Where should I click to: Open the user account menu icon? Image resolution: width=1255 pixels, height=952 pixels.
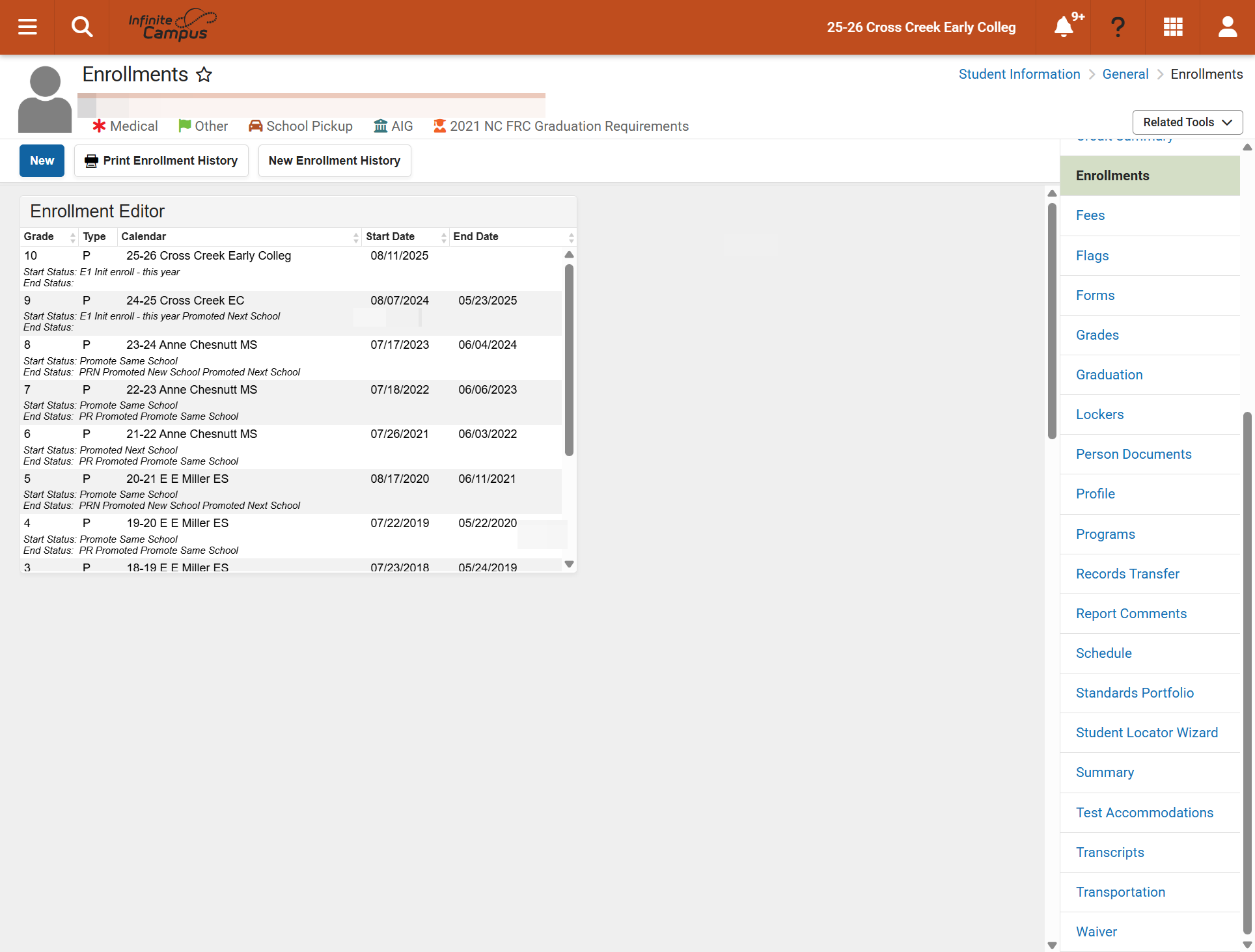pyautogui.click(x=1228, y=27)
